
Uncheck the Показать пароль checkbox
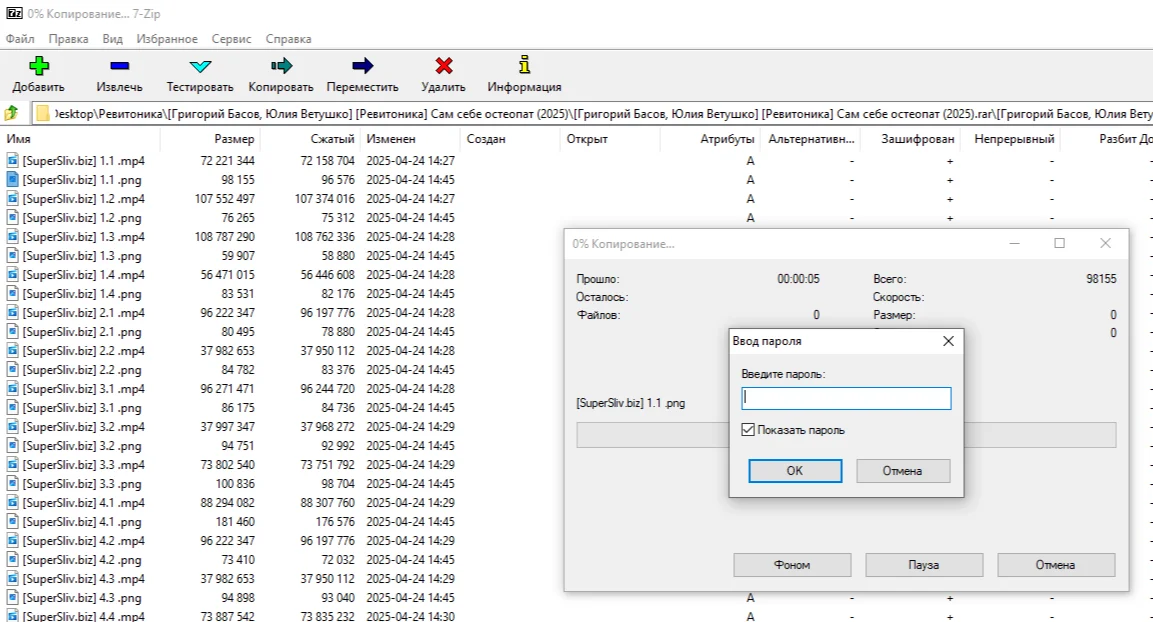pyautogui.click(x=748, y=430)
